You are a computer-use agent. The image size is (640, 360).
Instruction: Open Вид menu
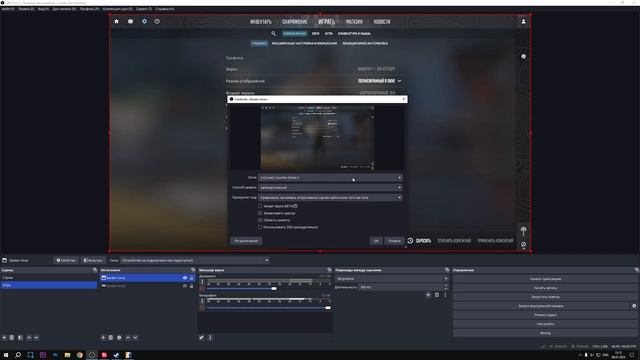pyautogui.click(x=43, y=9)
